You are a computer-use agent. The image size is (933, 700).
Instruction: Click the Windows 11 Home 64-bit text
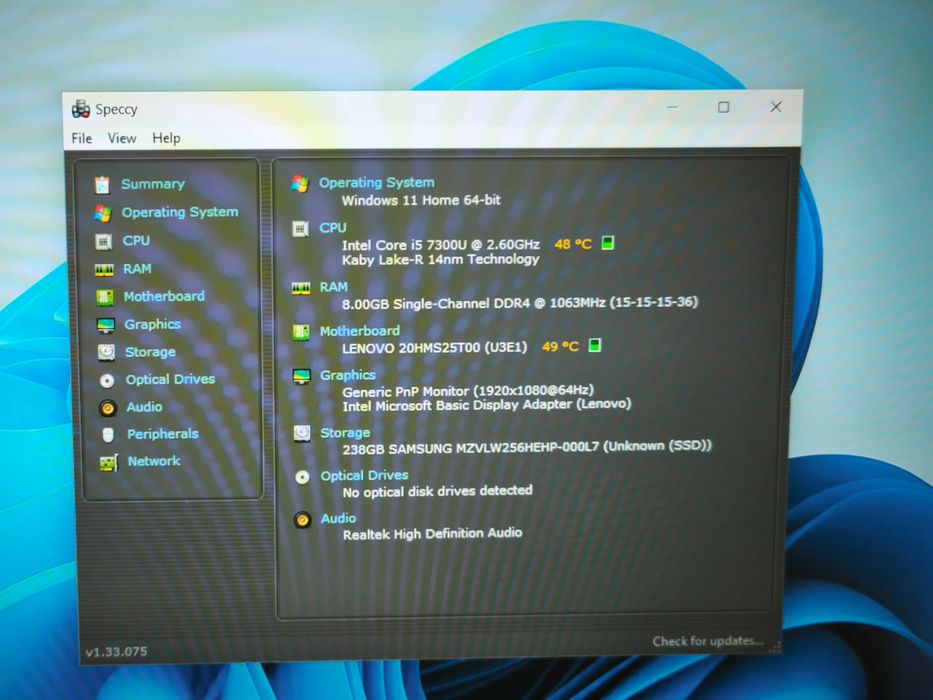tap(421, 201)
